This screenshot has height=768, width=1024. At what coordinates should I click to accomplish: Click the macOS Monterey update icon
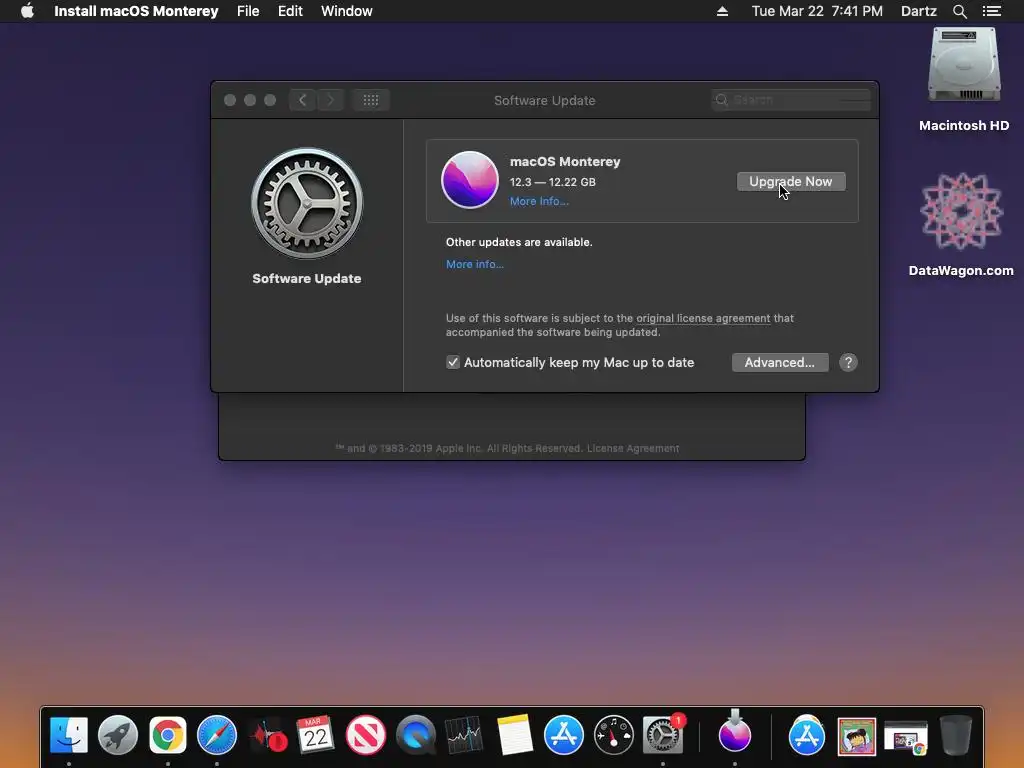tap(470, 180)
